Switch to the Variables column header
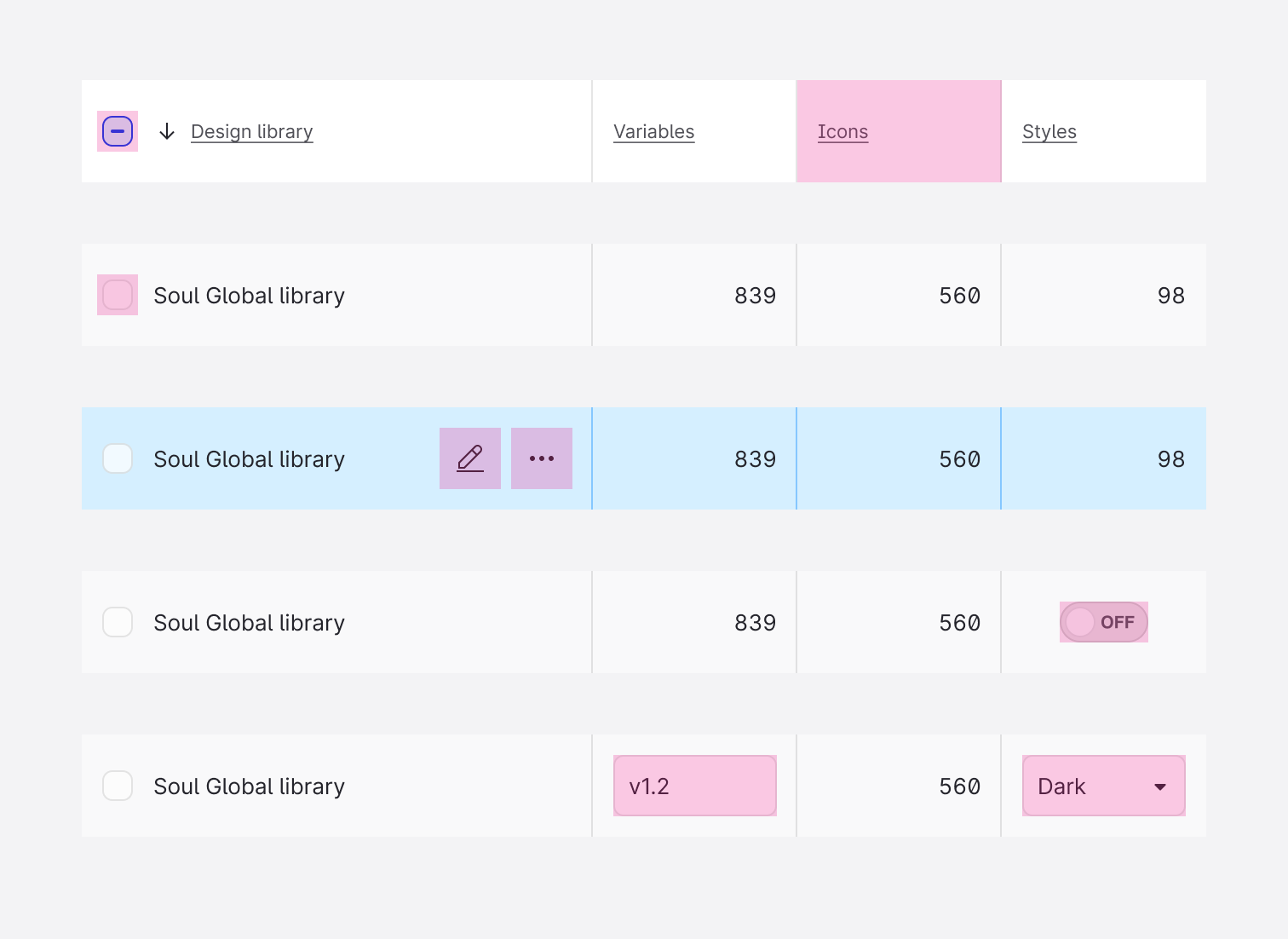1288x939 pixels. 653,131
